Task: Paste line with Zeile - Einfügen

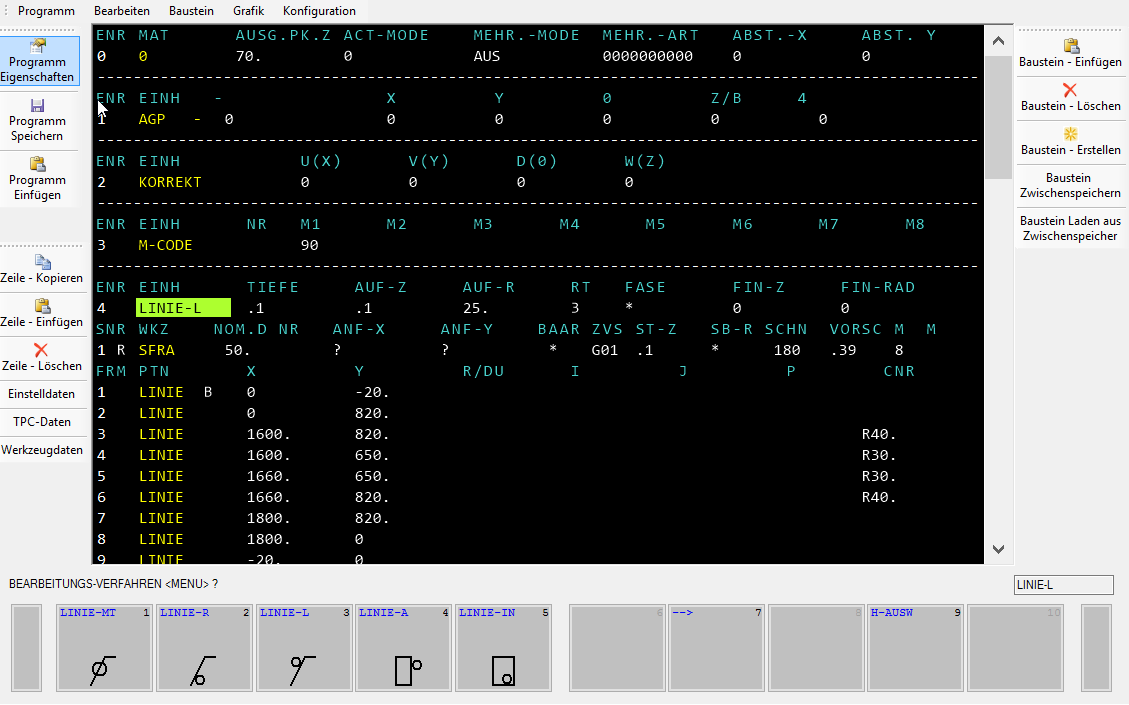Action: click(41, 313)
